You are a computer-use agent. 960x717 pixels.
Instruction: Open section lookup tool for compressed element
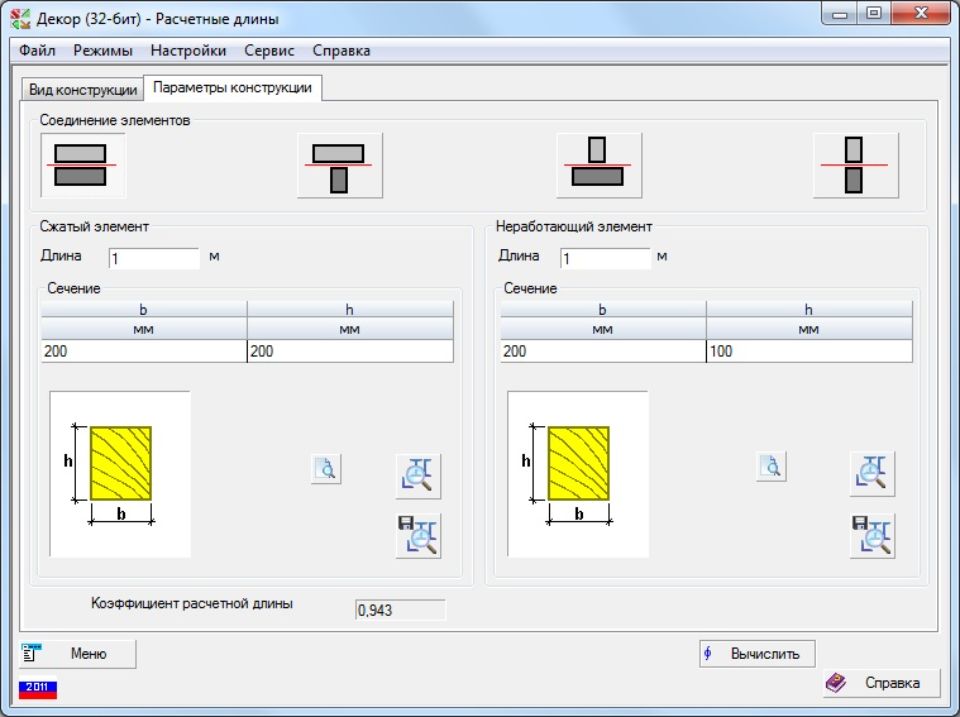(x=418, y=475)
